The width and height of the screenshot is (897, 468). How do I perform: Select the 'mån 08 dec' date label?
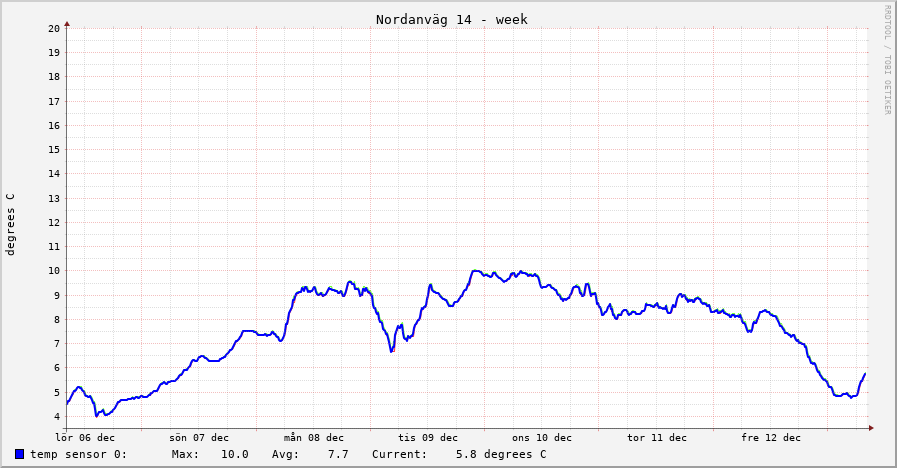pyautogui.click(x=313, y=437)
